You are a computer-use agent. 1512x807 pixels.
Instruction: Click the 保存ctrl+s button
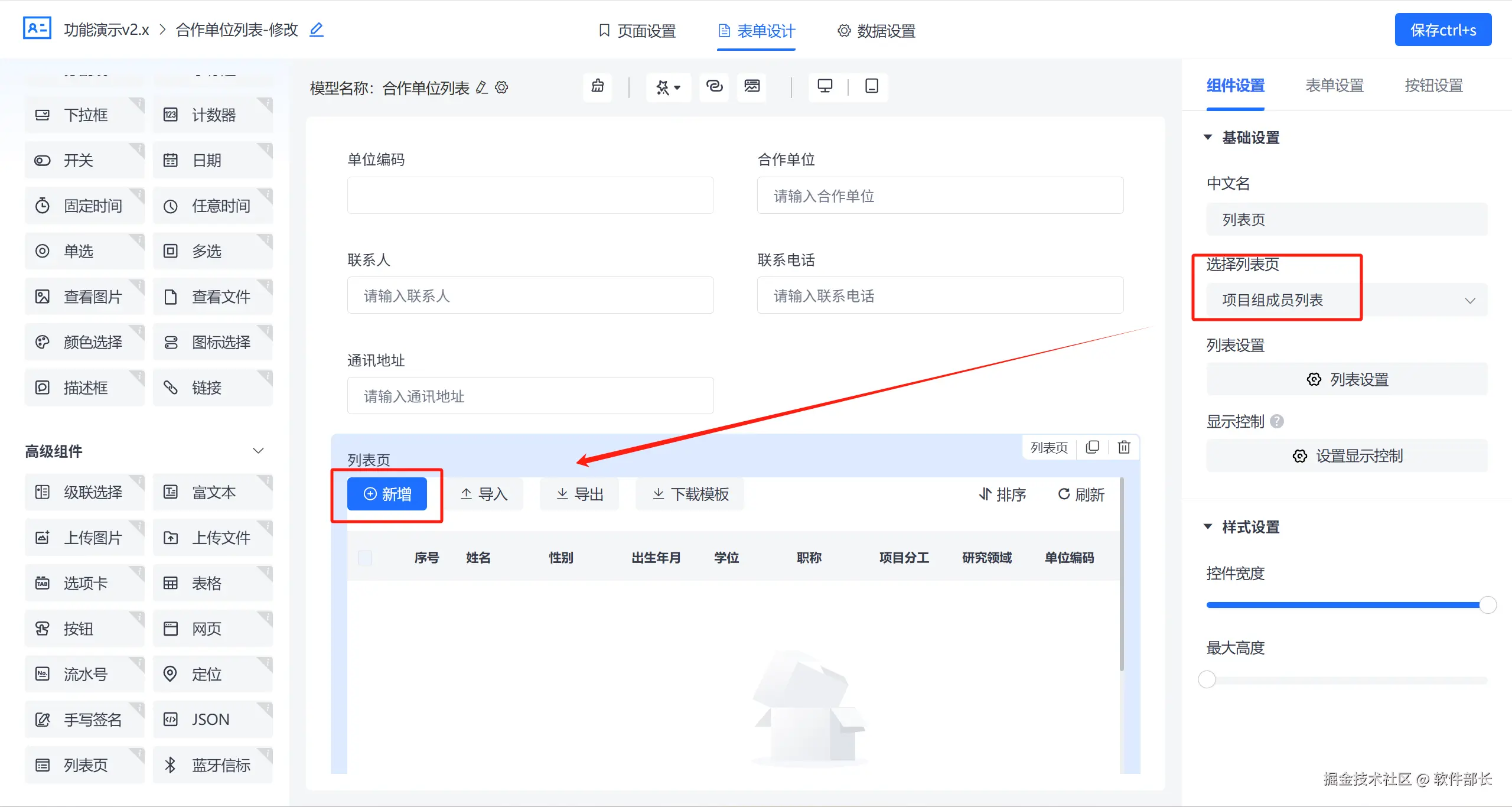coord(1442,30)
